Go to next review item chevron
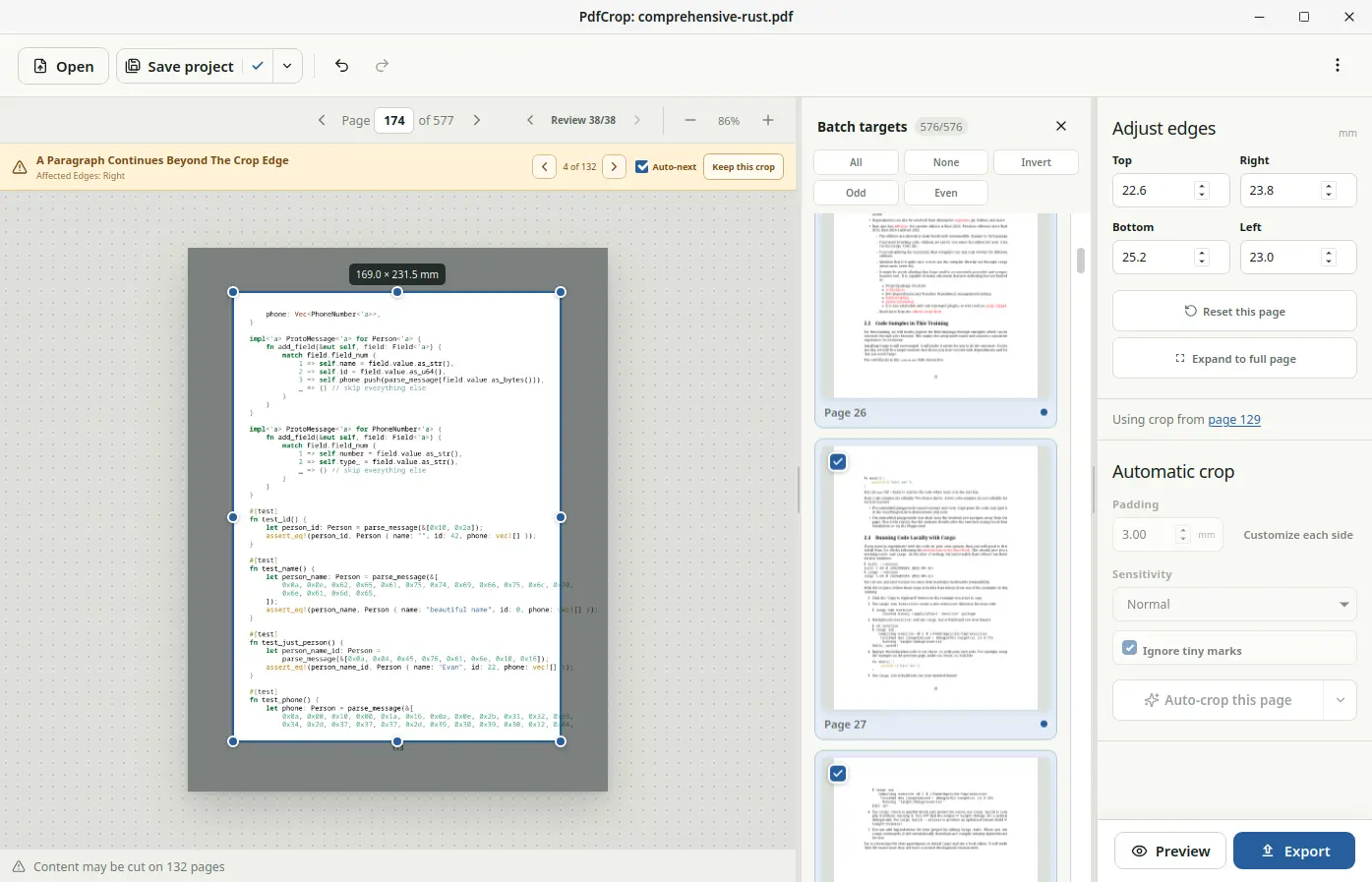This screenshot has width=1372, height=882. click(x=637, y=120)
